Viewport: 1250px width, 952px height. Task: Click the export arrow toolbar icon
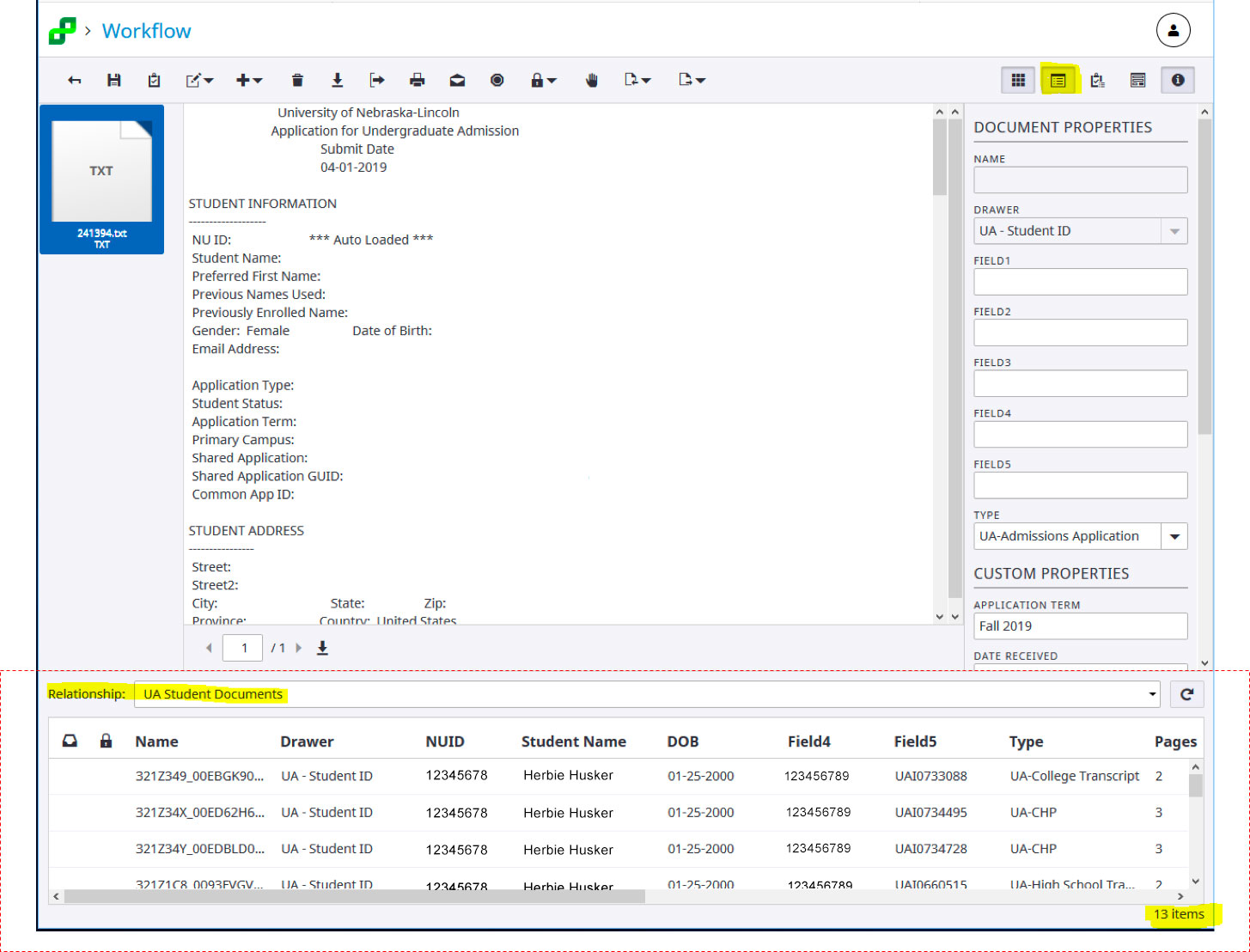pos(376,80)
